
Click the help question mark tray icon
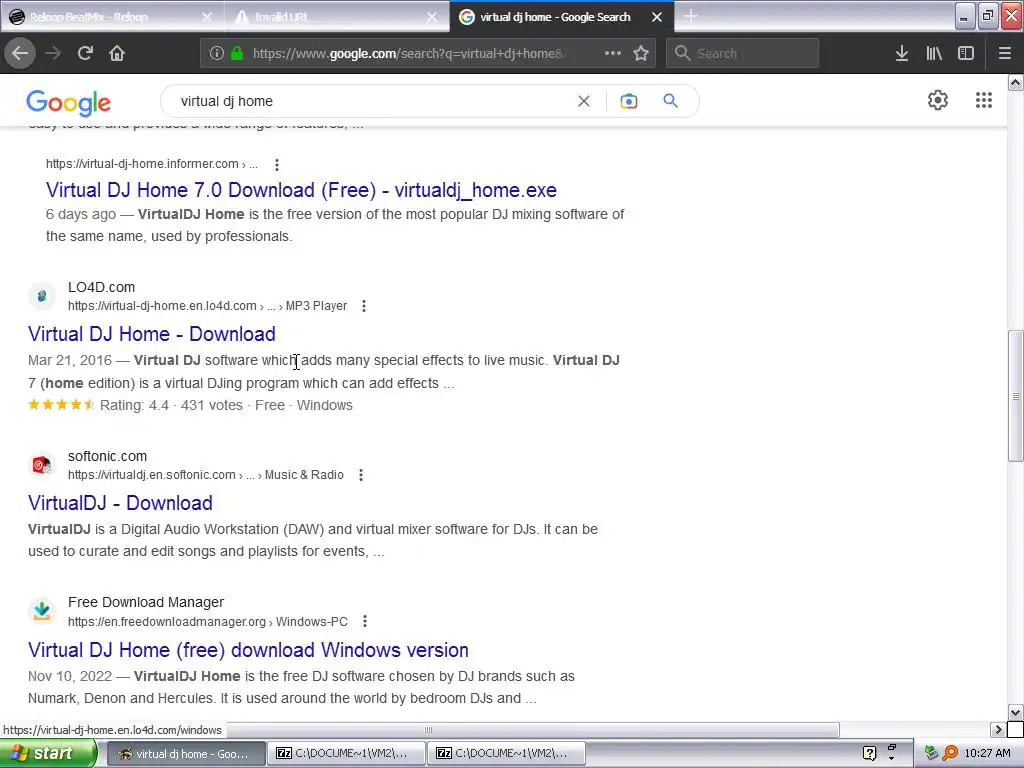(x=869, y=753)
